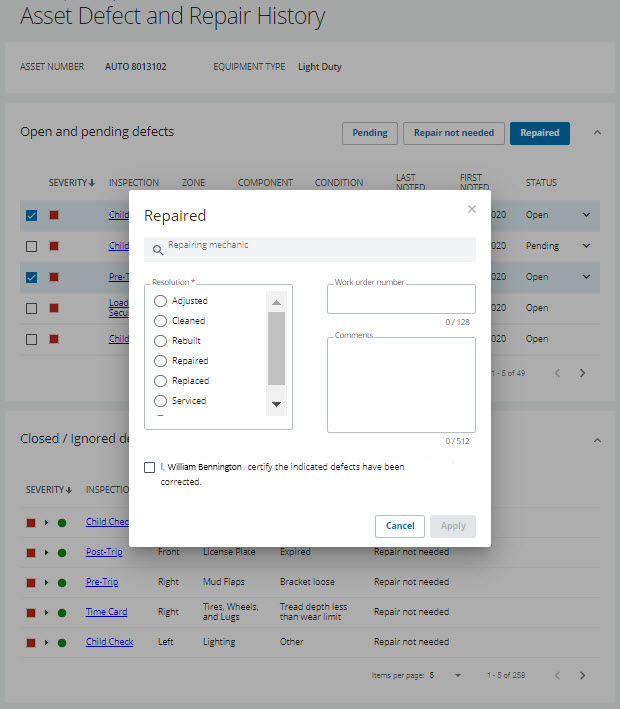620x709 pixels.
Task: Expand the last Child Check closed row triangle
Action: pyautogui.click(x=46, y=643)
